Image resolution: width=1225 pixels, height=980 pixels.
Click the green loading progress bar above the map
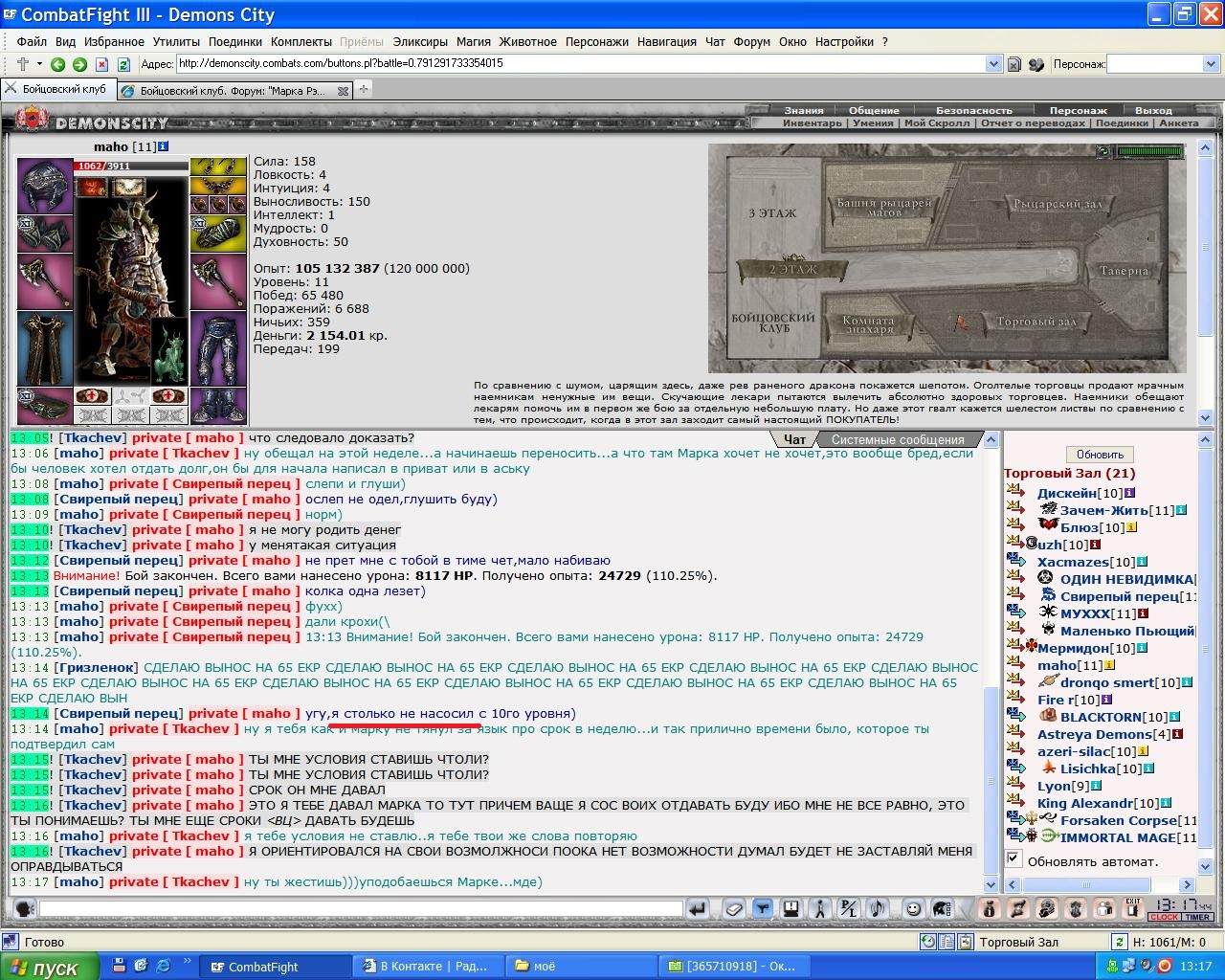point(1149,151)
